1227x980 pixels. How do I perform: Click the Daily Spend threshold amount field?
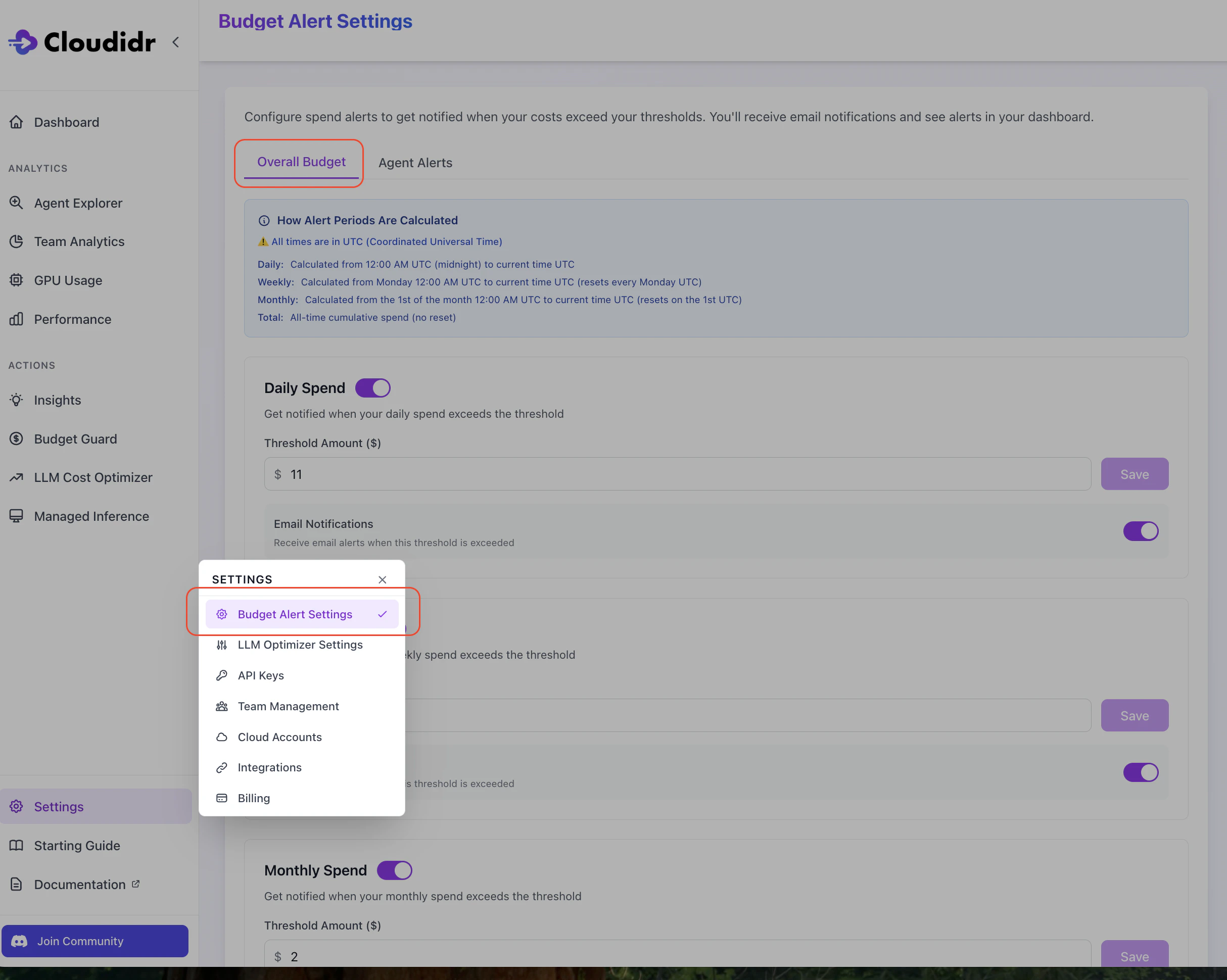tap(677, 474)
